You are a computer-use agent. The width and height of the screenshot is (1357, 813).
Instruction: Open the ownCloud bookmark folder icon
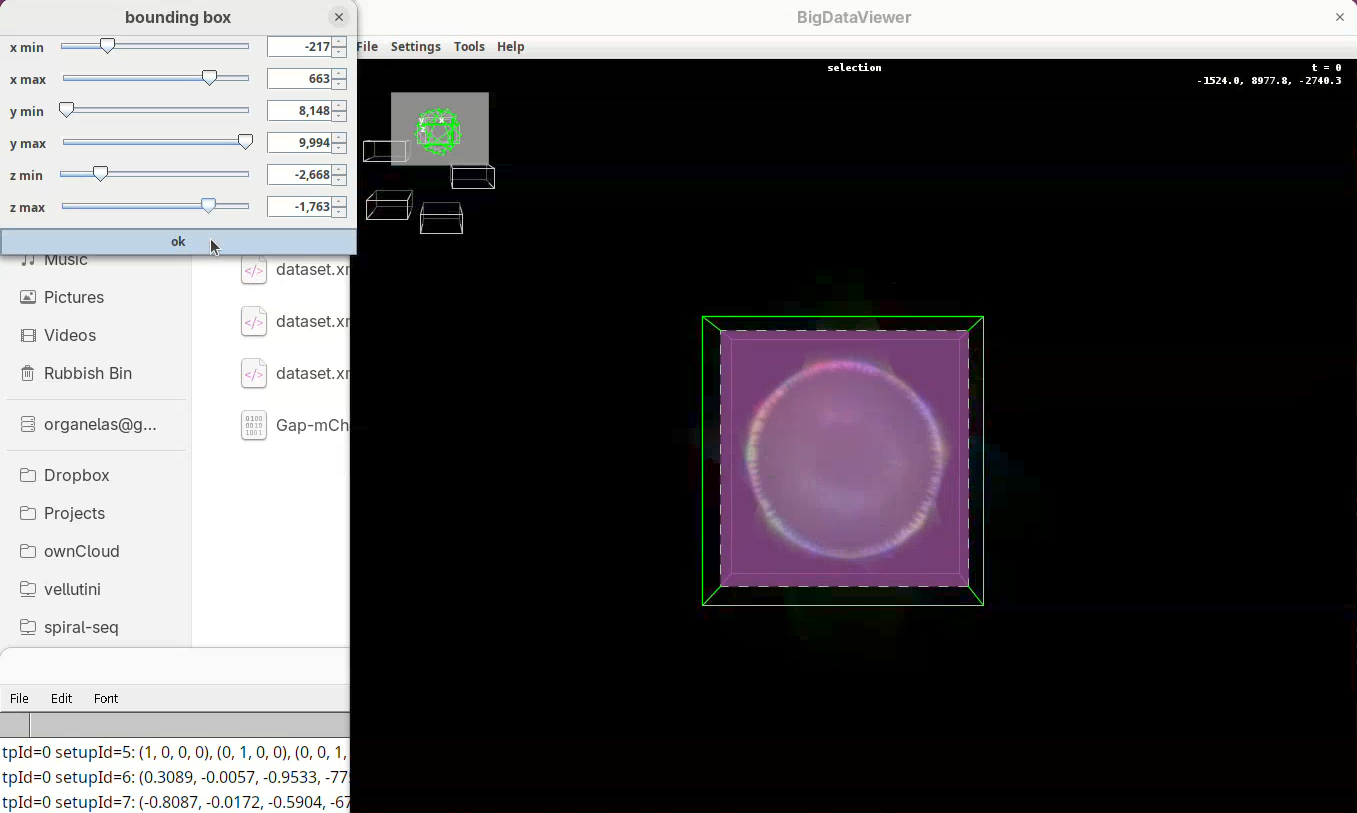(x=28, y=551)
